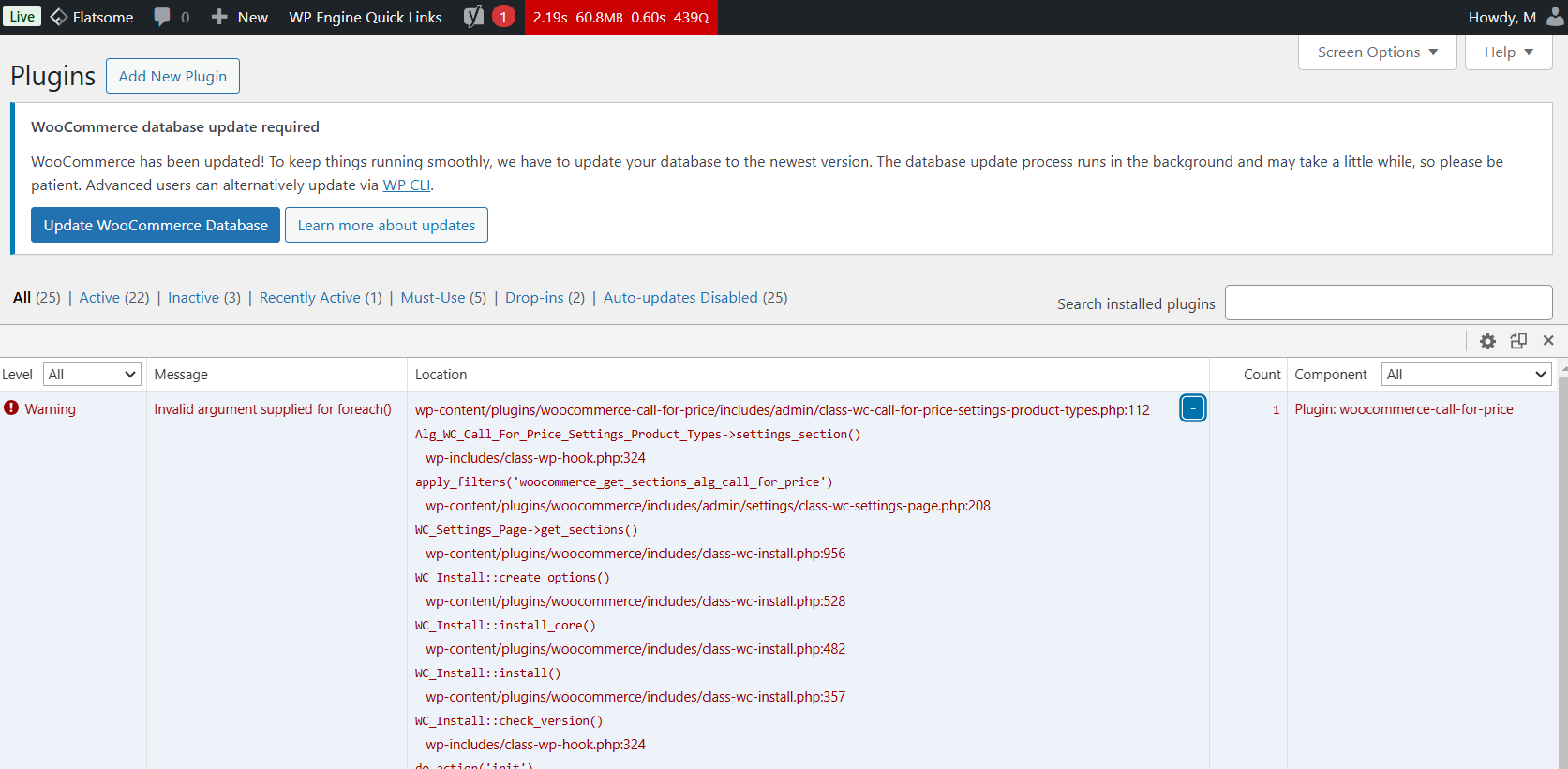Image resolution: width=1568 pixels, height=769 pixels.
Task: Click the class-wc-install.php:357 trace line
Action: tap(635, 697)
